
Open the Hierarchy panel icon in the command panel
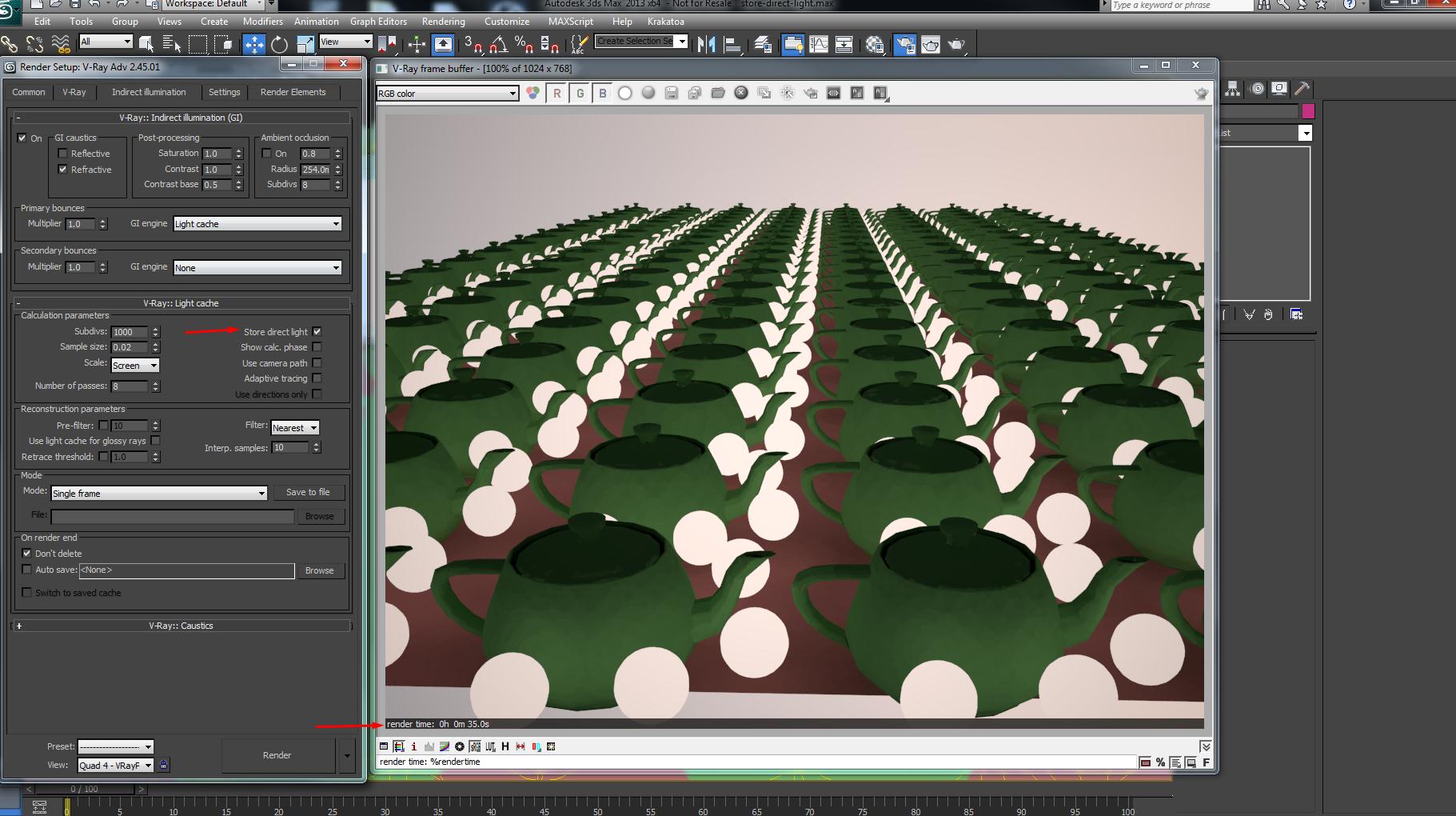coord(1233,89)
